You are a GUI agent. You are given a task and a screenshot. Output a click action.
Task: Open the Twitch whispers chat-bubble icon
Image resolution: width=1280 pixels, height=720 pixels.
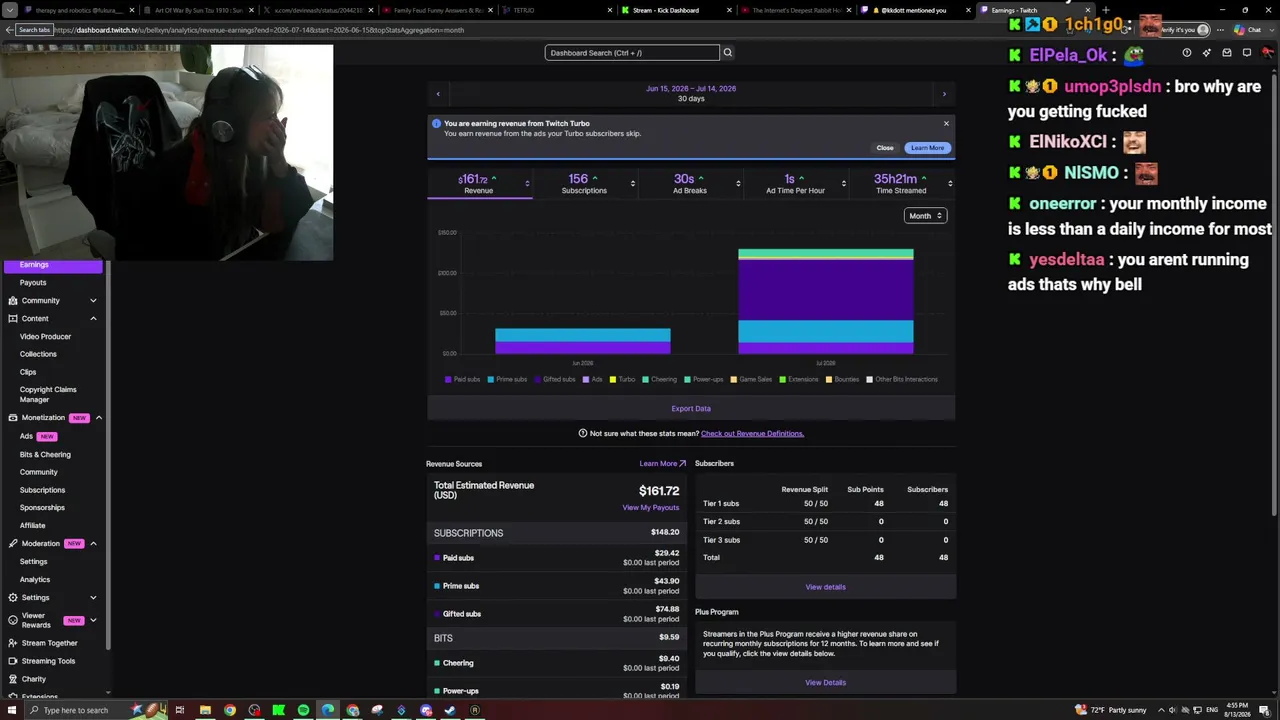tap(1247, 53)
